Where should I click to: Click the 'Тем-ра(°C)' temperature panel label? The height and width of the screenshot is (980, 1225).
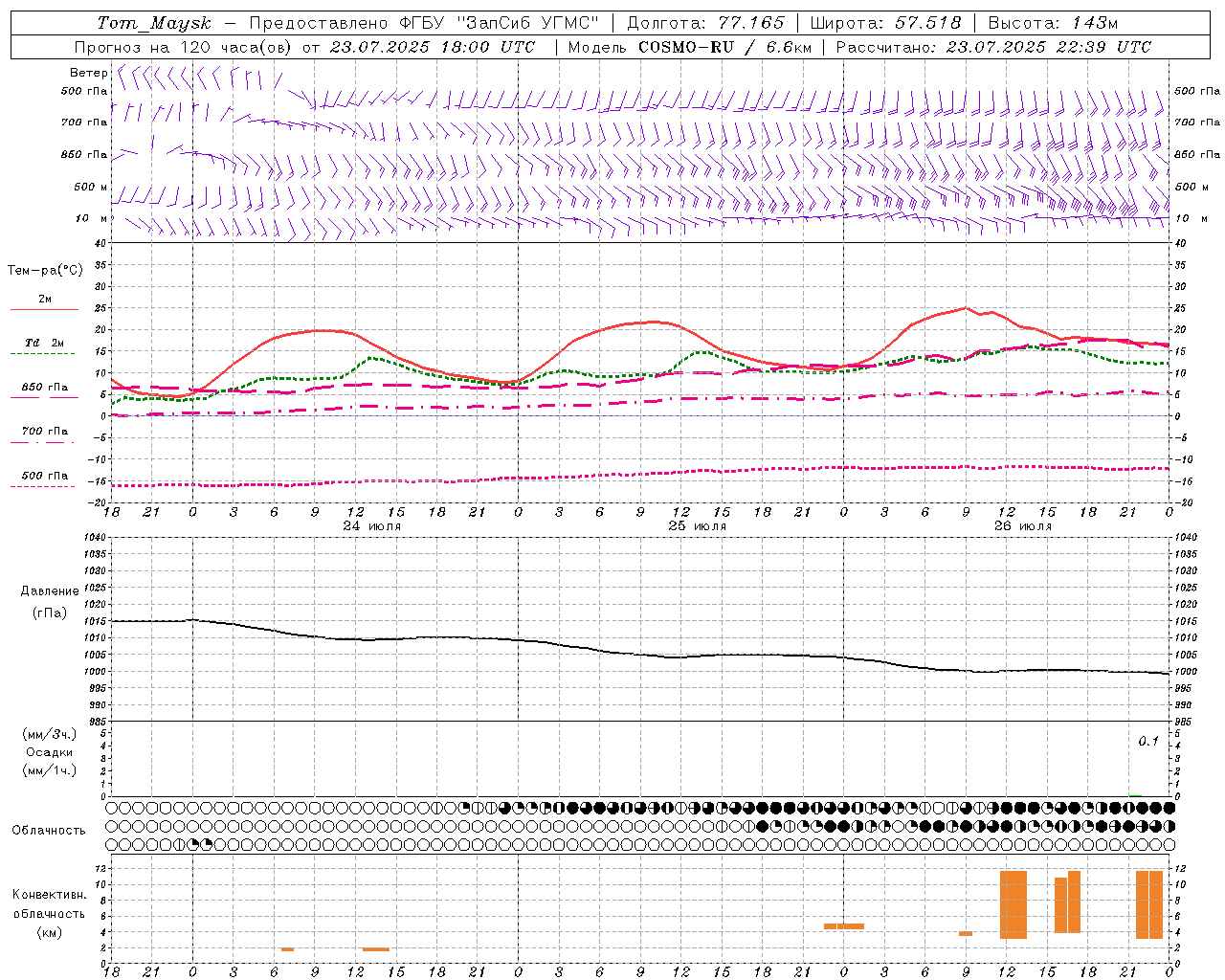pos(45,270)
